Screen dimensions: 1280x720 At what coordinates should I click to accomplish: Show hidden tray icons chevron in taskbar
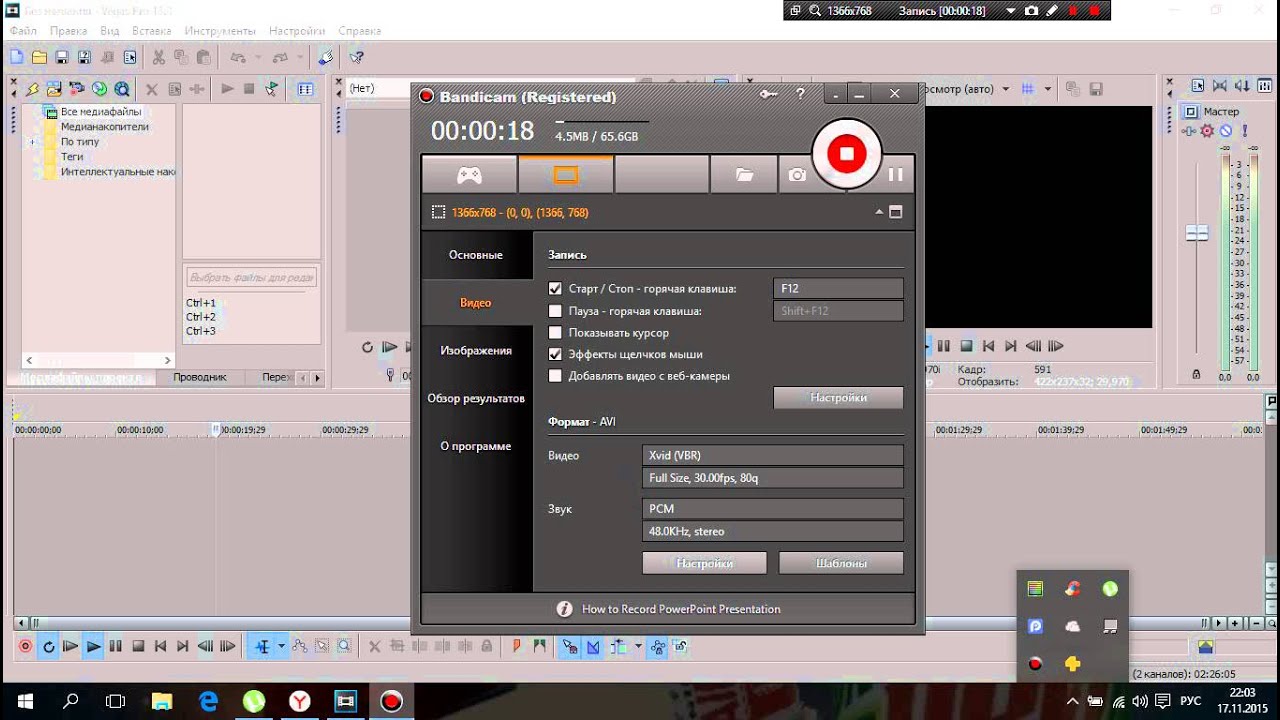pyautogui.click(x=1072, y=701)
